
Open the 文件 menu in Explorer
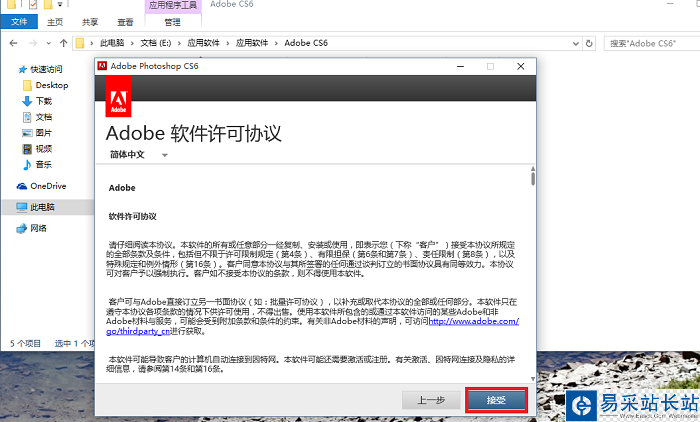click(19, 21)
